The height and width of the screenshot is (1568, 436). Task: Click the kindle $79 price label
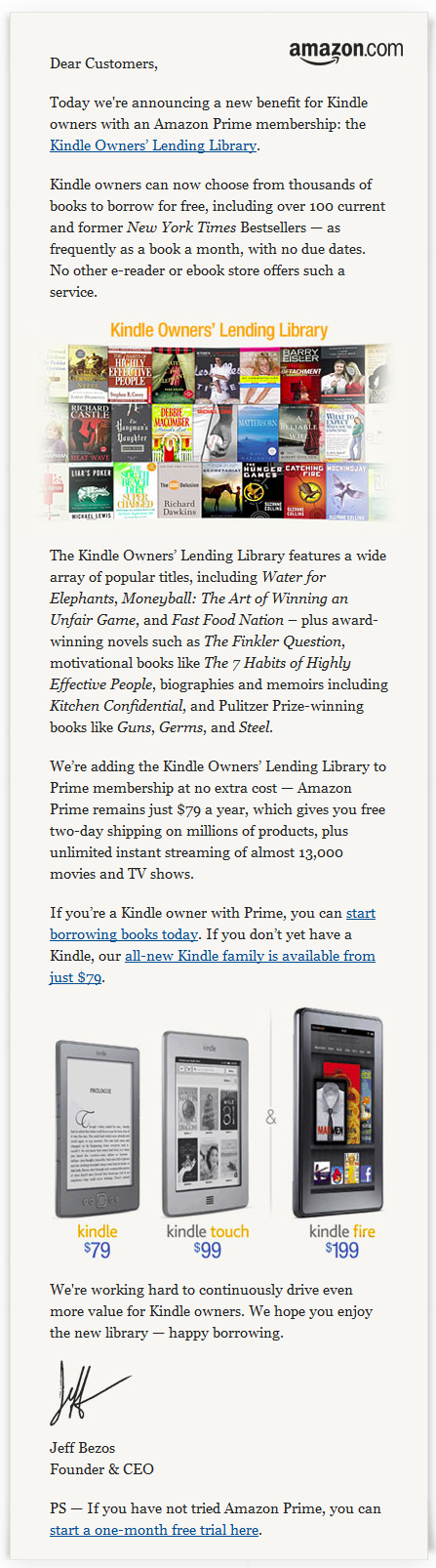97,1241
